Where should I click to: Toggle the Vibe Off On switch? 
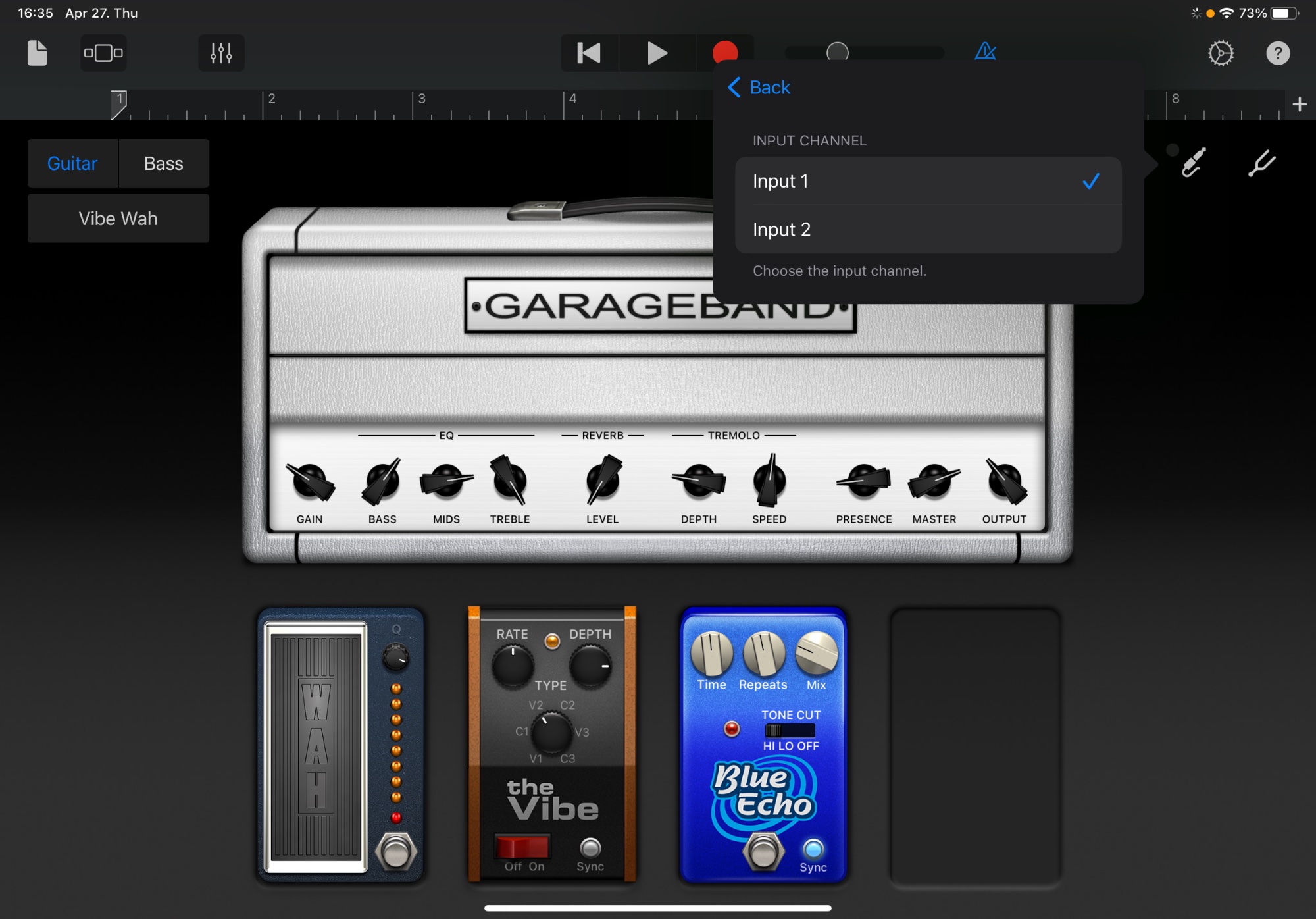[524, 847]
